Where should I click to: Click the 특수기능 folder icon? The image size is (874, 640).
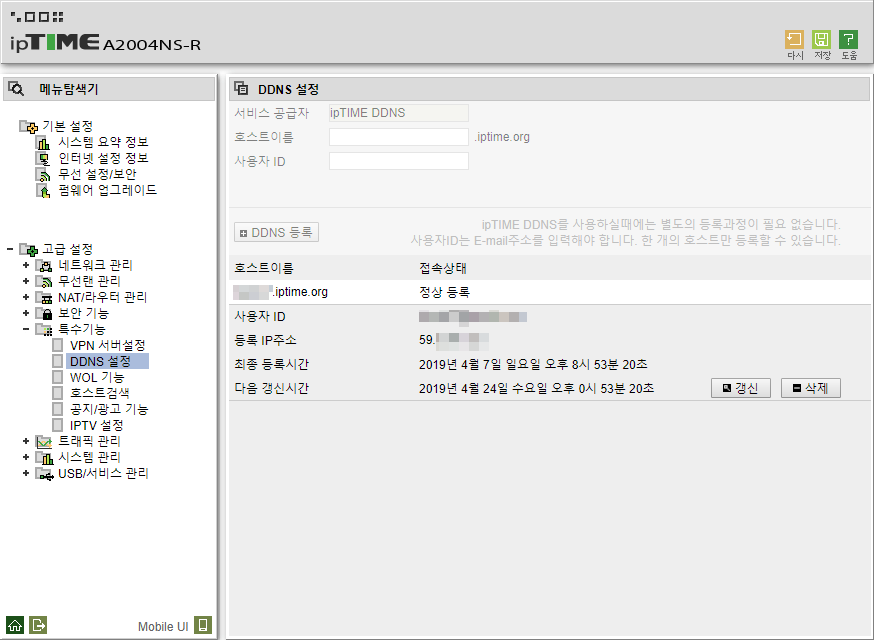tap(43, 329)
